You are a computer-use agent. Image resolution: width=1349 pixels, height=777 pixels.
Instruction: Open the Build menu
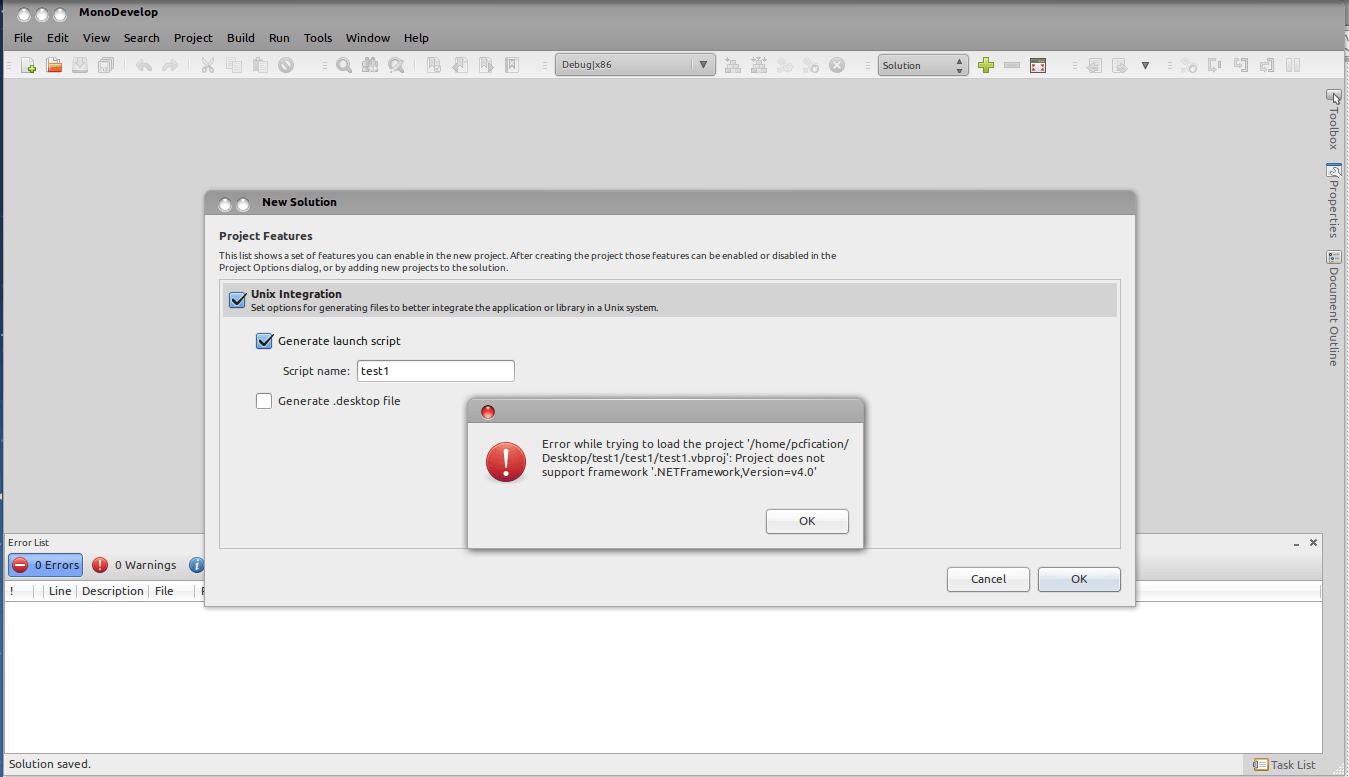point(241,38)
